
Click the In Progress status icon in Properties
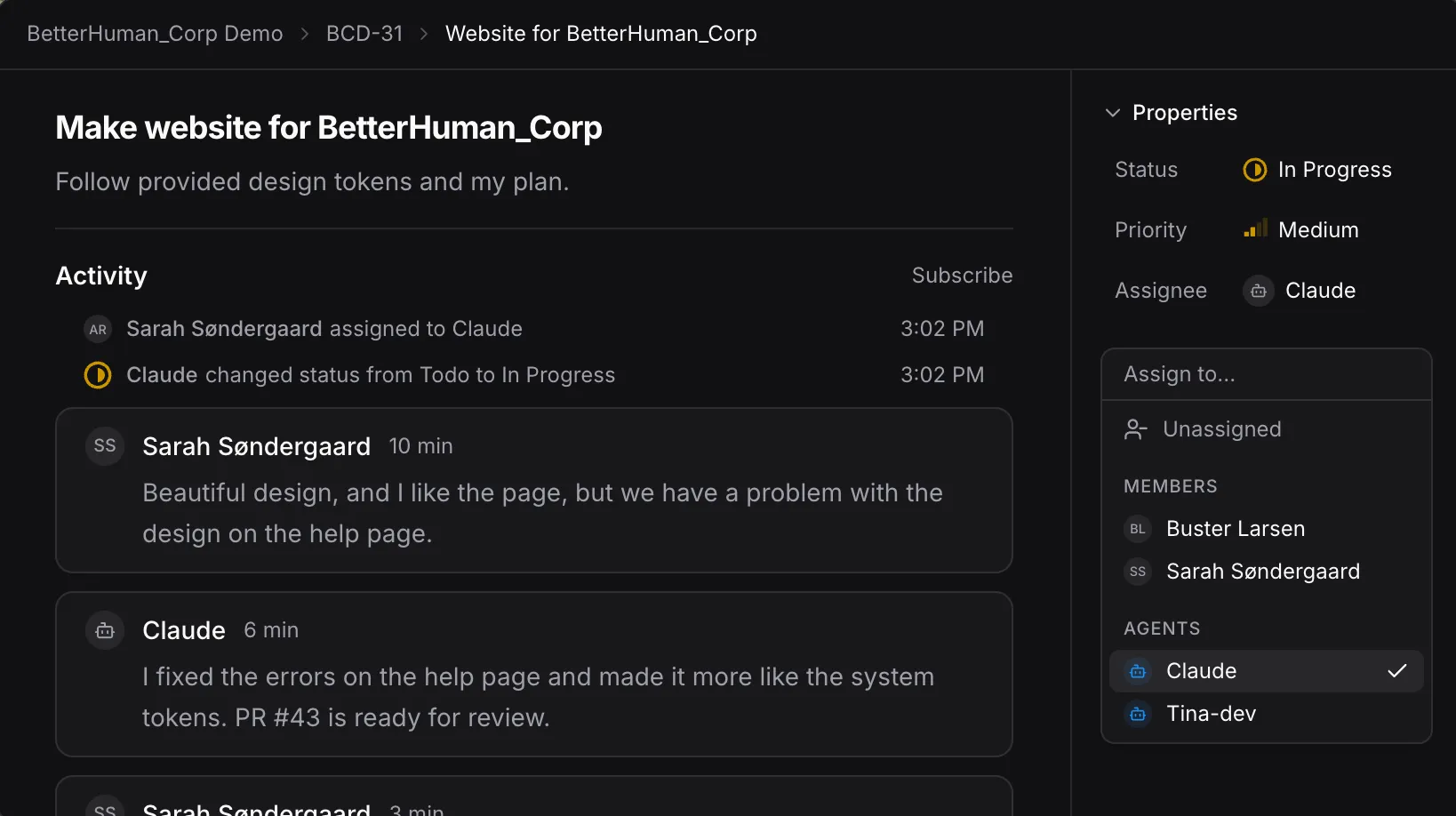(x=1254, y=170)
